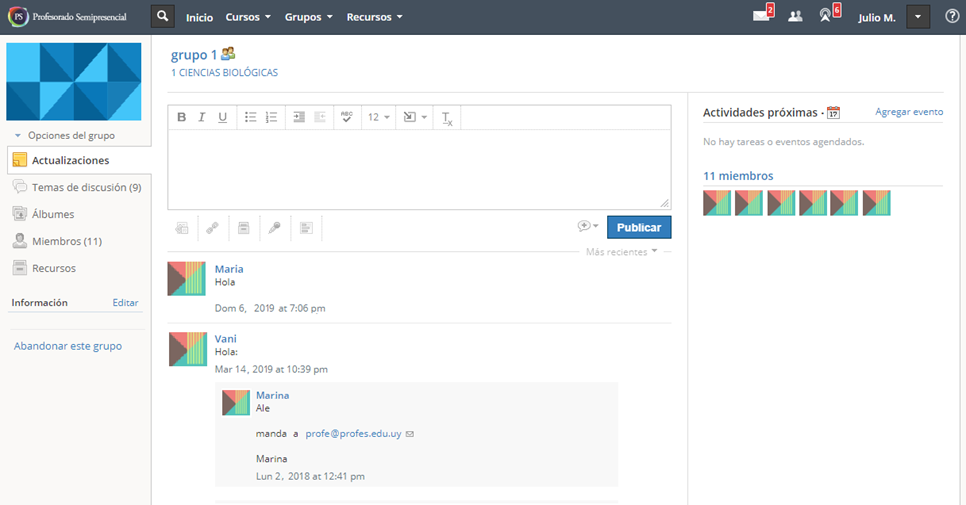Click the connections people icon in header

(795, 16)
